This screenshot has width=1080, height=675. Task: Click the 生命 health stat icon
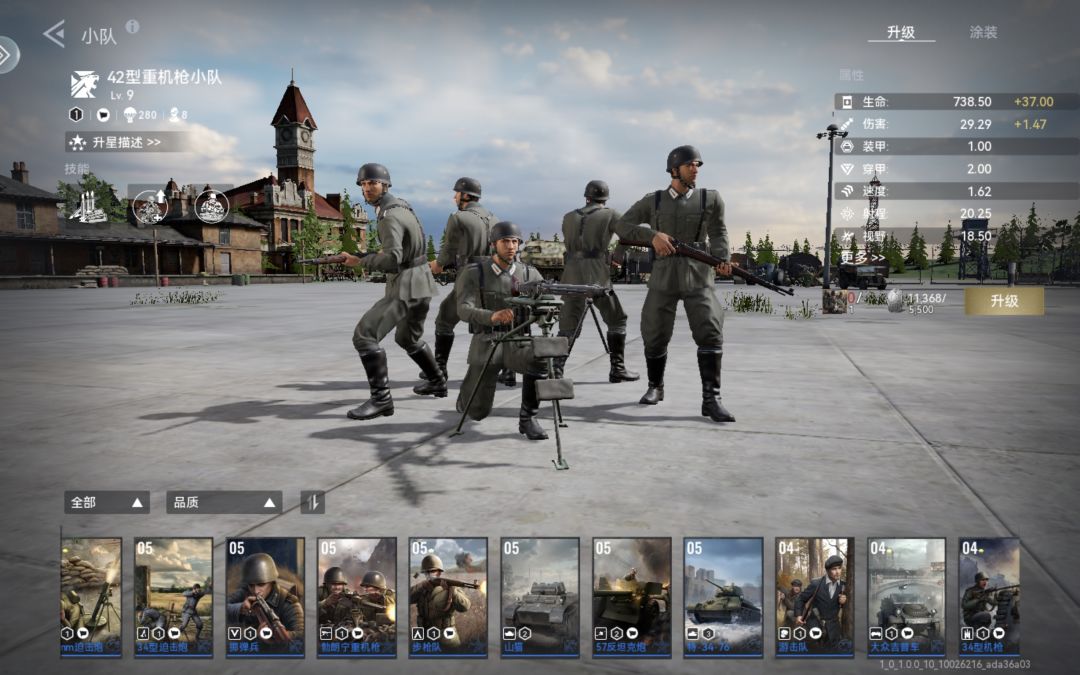point(847,102)
